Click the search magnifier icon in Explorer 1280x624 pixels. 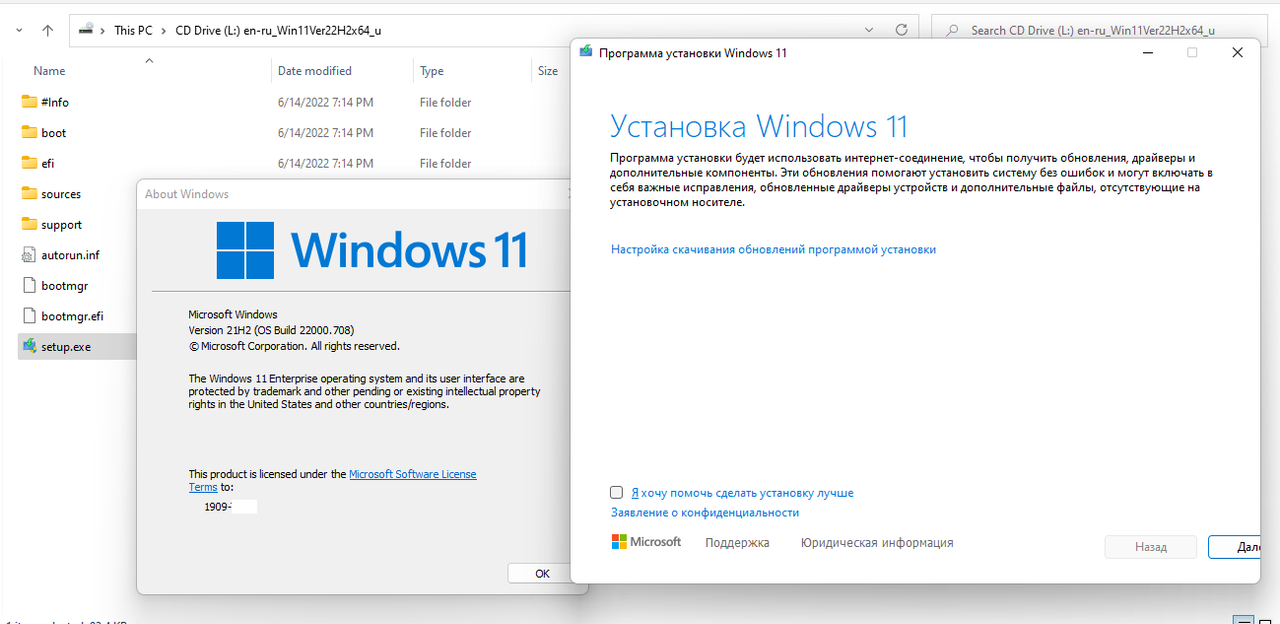pos(952,30)
